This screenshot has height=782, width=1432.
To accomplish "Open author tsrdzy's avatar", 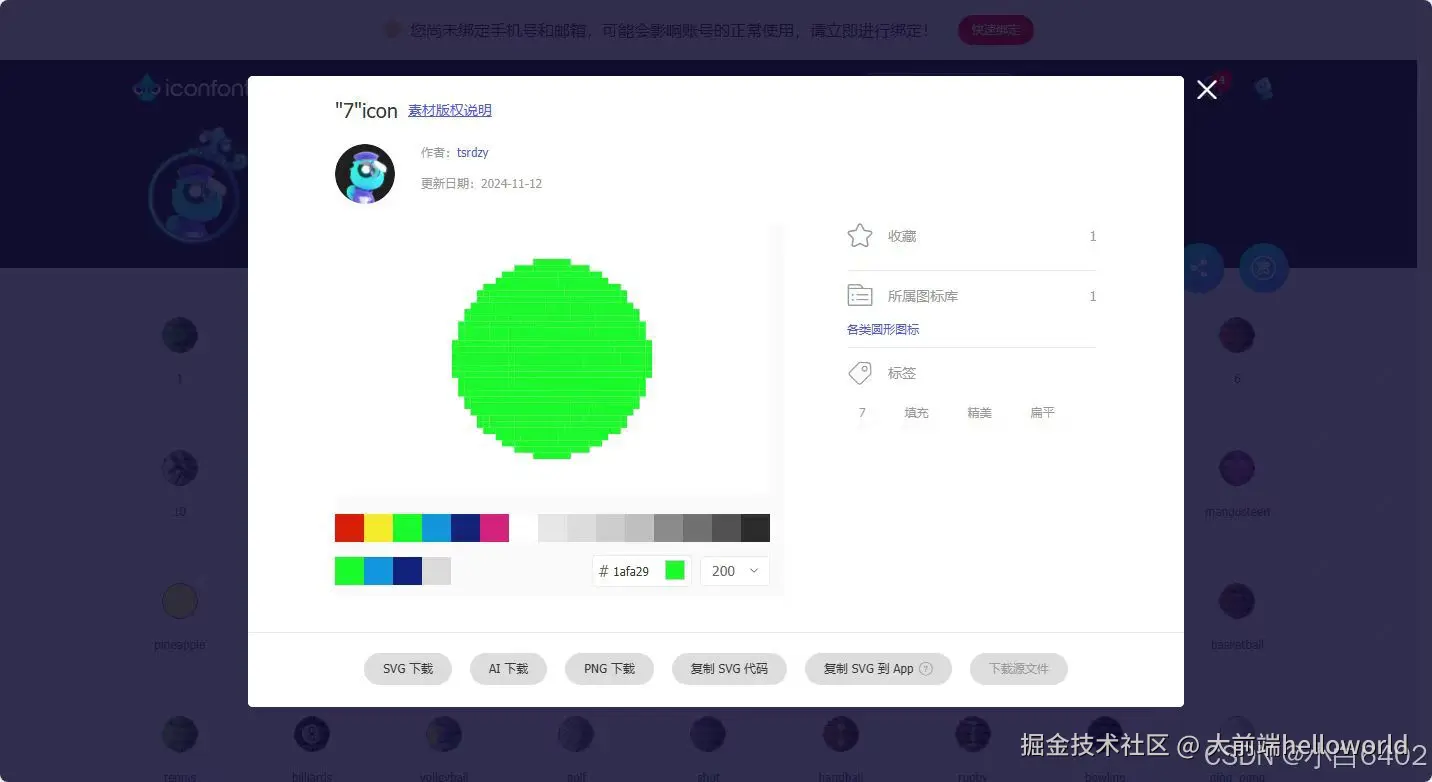I will pos(364,173).
